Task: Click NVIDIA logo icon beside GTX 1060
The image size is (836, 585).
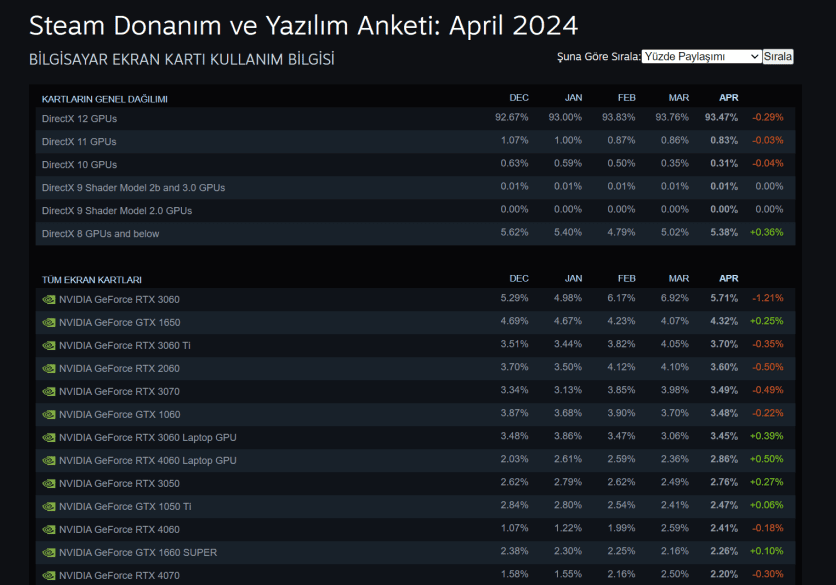Action: tap(48, 414)
